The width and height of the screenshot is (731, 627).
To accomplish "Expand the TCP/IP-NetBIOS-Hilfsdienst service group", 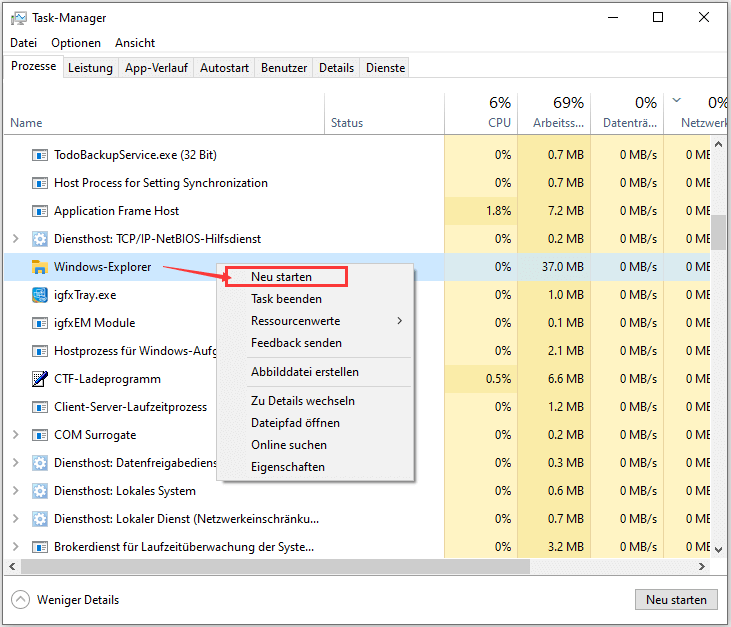I will 15,239.
